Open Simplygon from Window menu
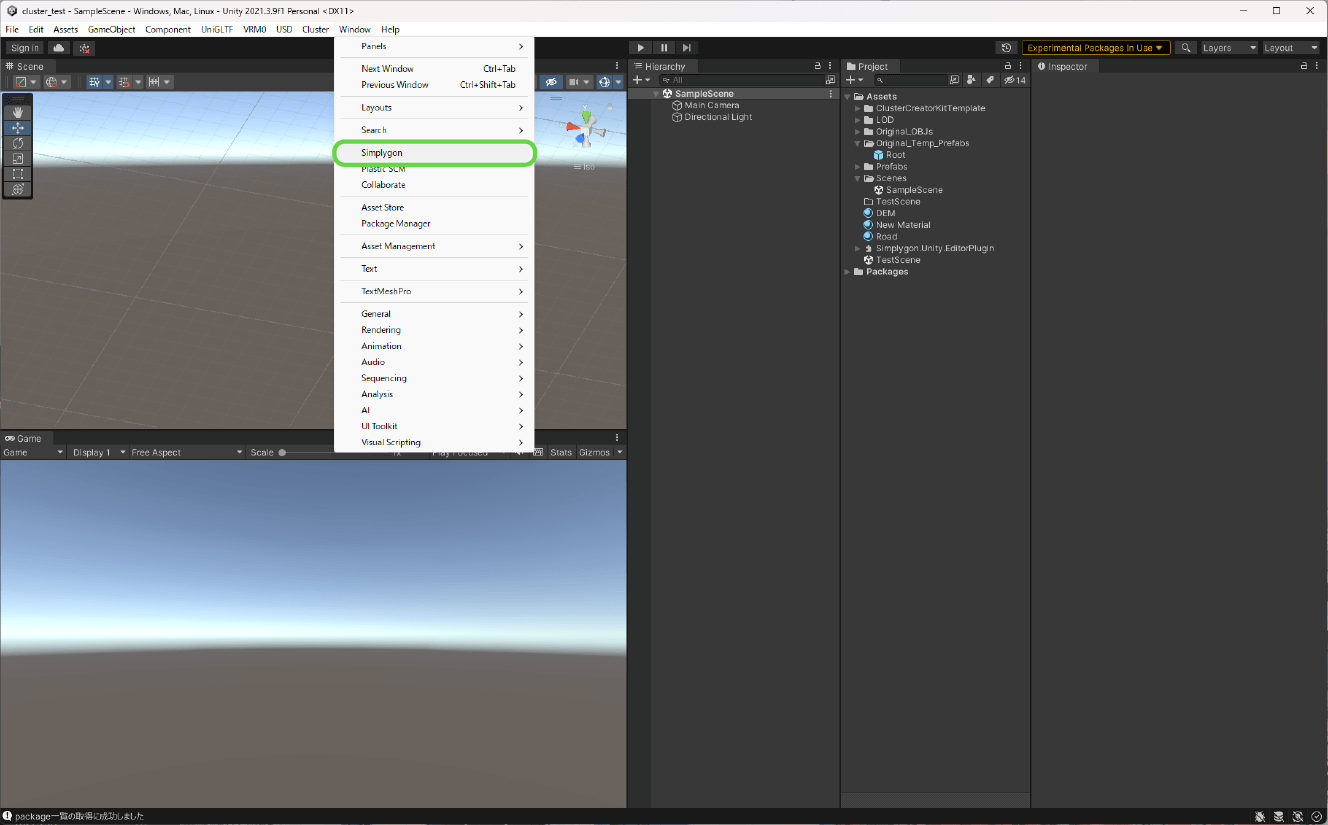The width and height of the screenshot is (1328, 825). (434, 153)
